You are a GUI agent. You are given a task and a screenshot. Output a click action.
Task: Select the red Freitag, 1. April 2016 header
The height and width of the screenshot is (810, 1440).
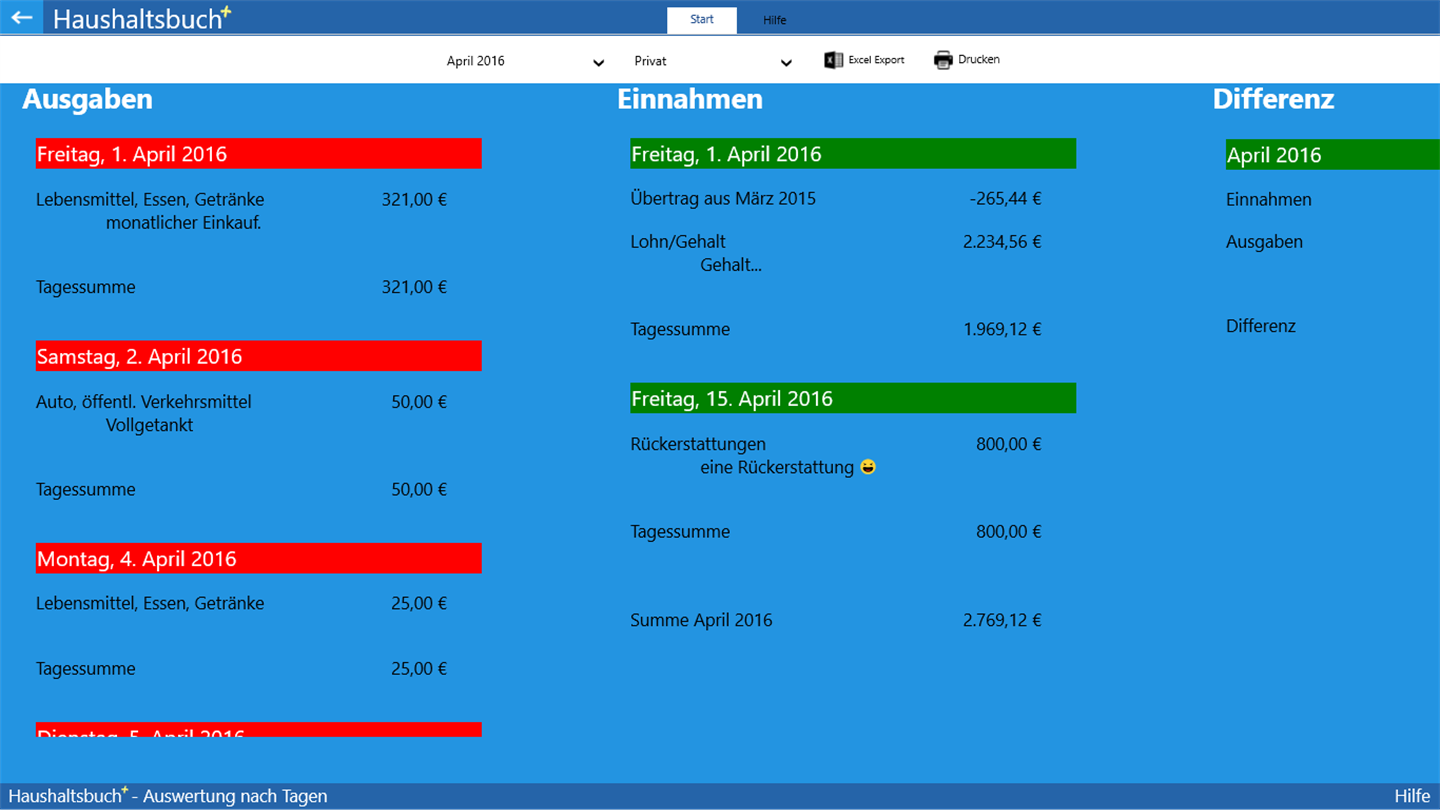tap(258, 154)
